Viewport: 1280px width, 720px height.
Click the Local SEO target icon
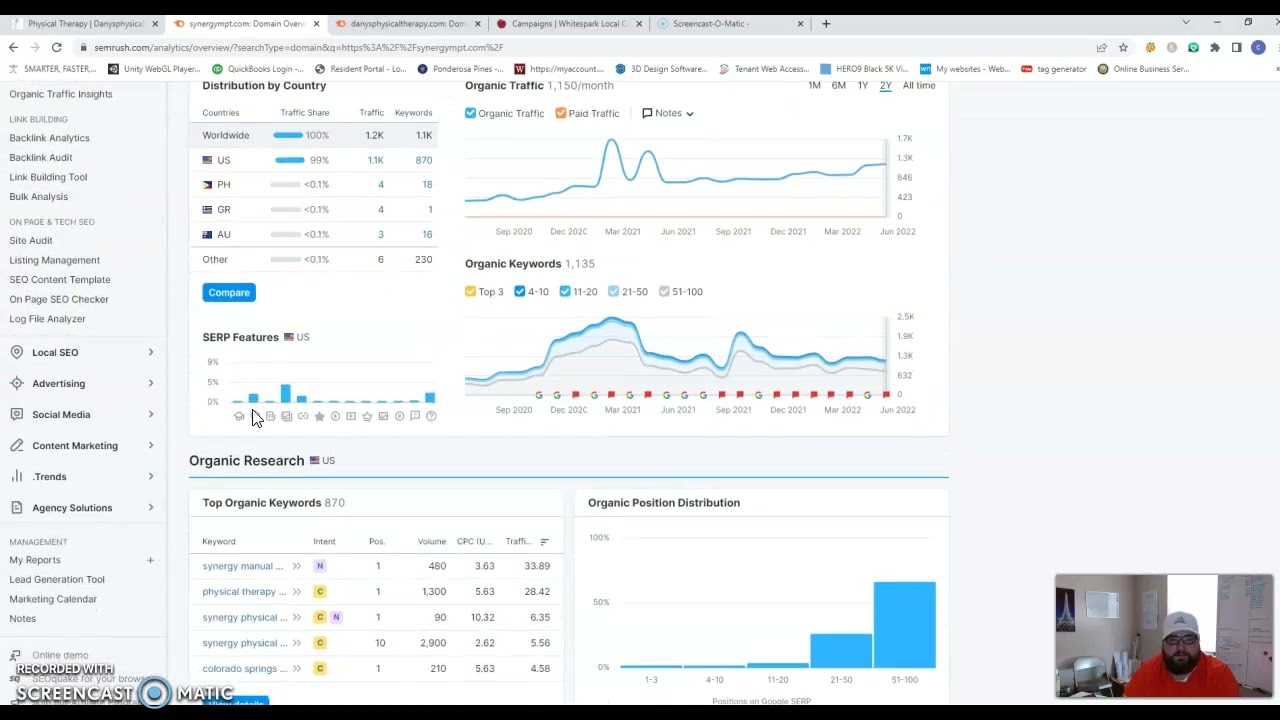pyautogui.click(x=16, y=352)
